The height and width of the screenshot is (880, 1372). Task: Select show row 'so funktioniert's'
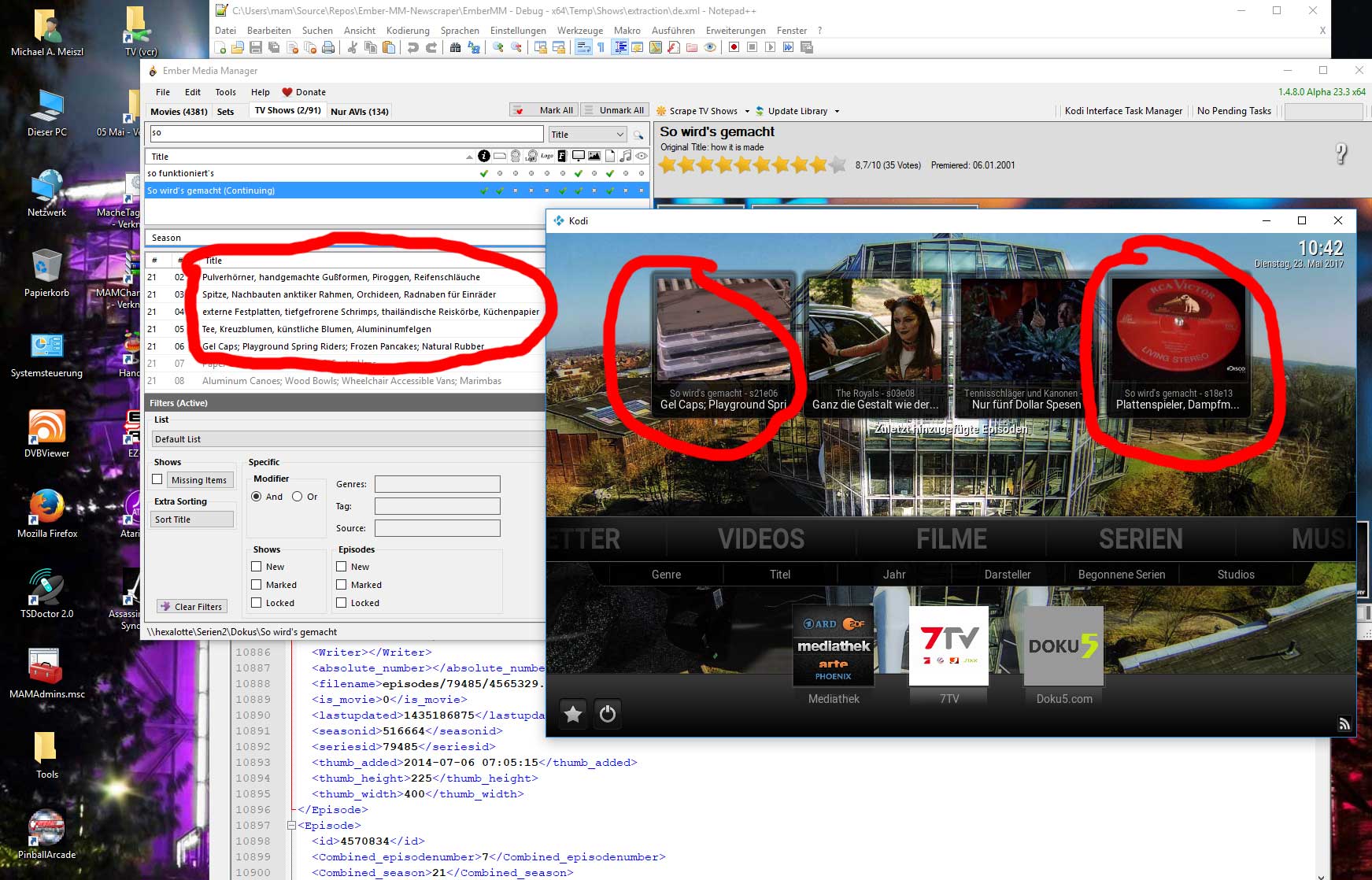[x=398, y=173]
